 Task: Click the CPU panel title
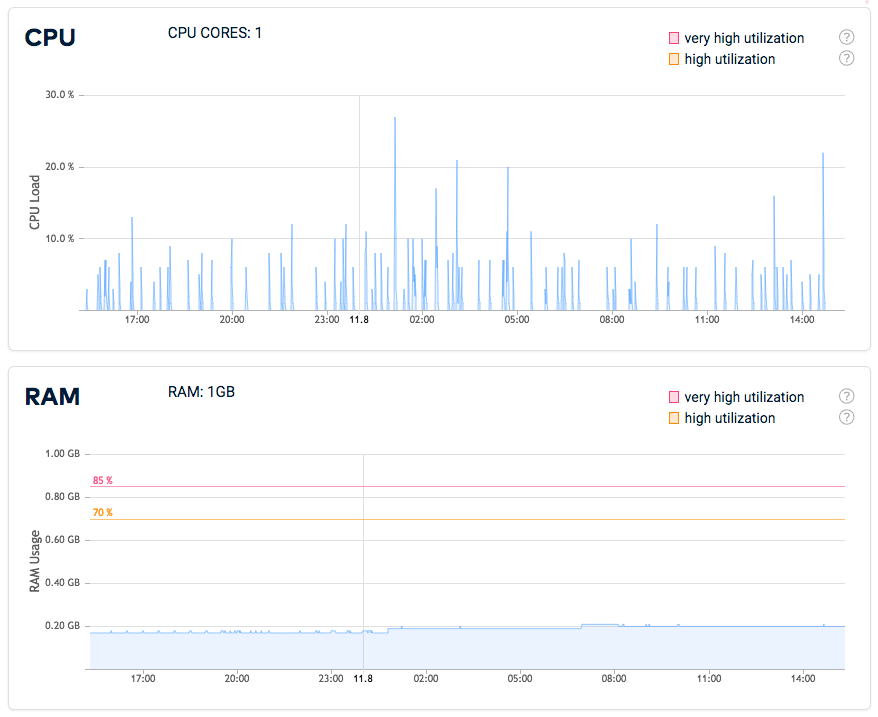[52, 37]
